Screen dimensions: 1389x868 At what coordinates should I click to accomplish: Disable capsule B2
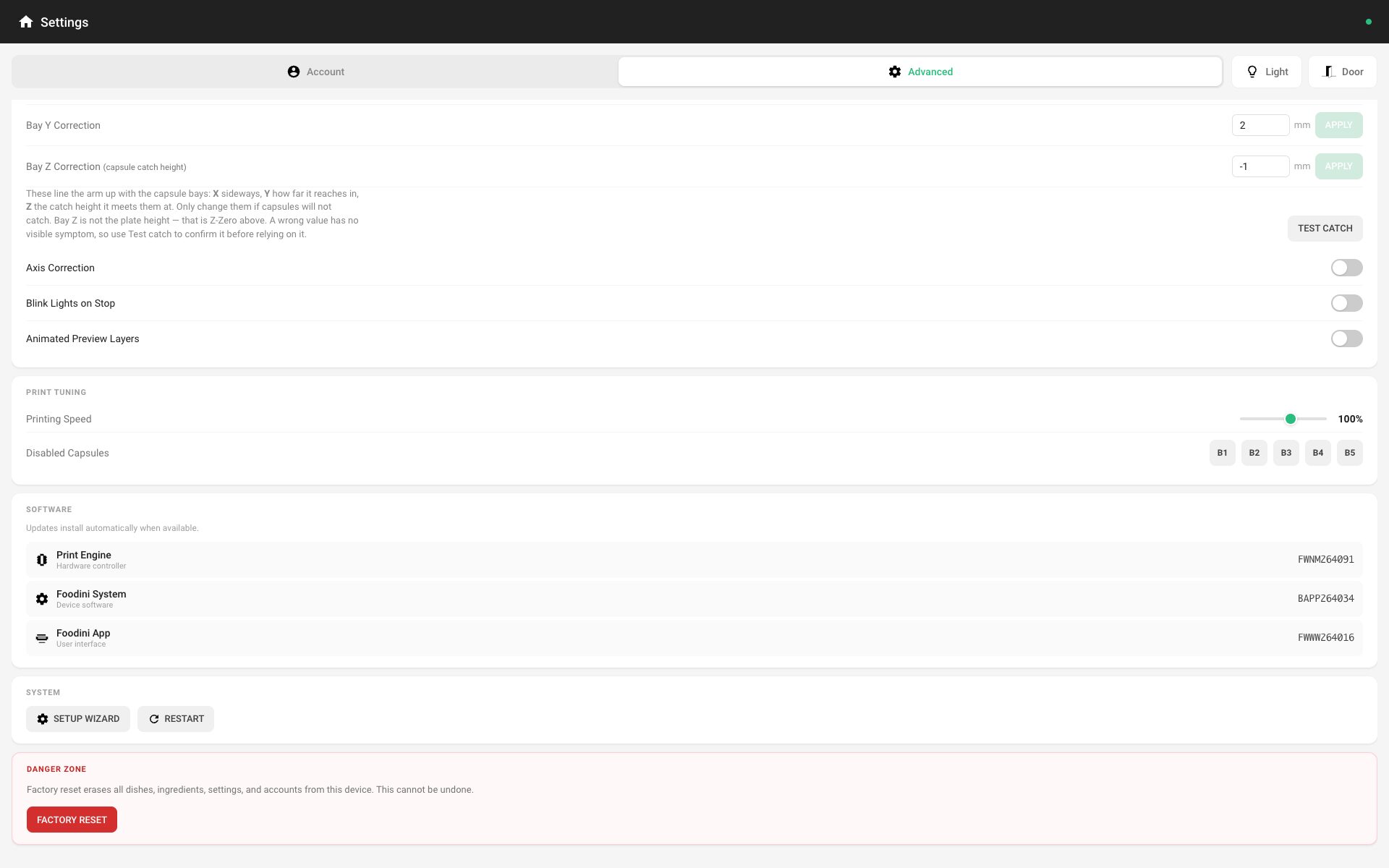pyautogui.click(x=1254, y=453)
